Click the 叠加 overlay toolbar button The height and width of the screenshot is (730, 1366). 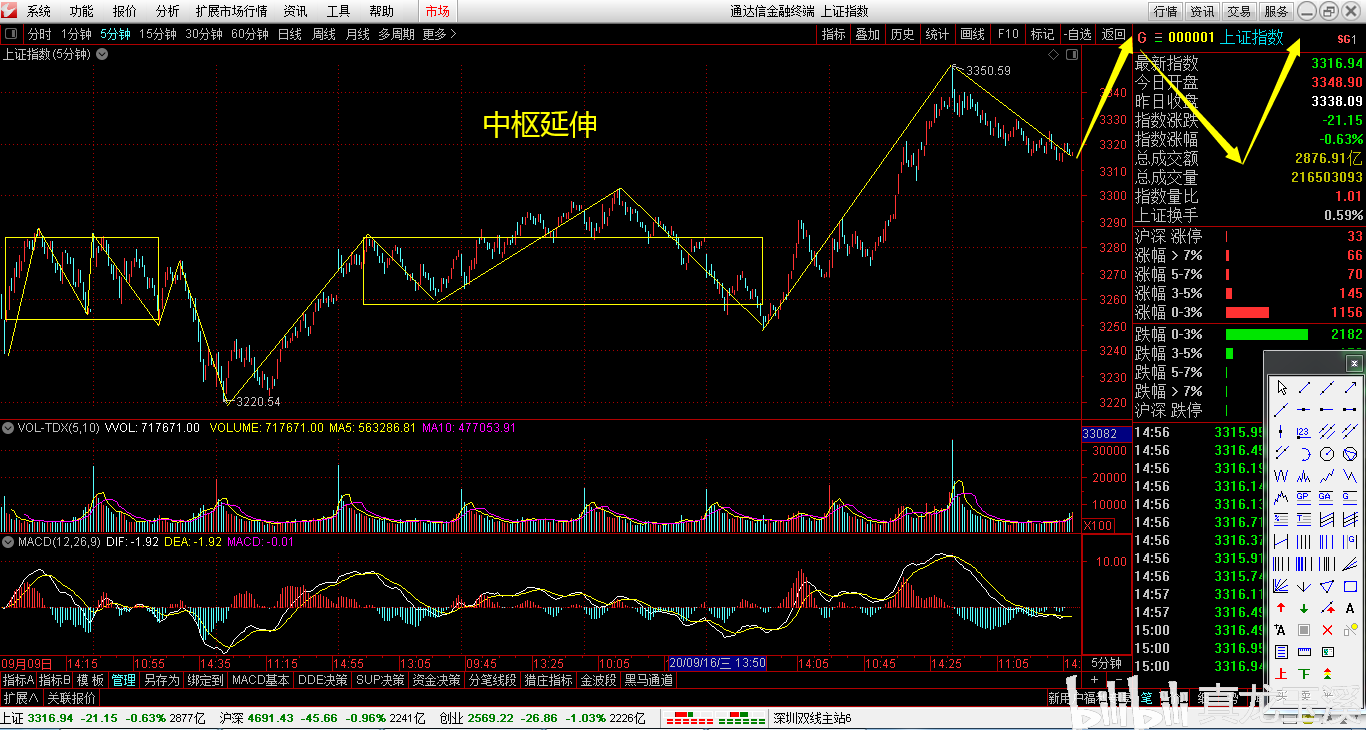867,34
